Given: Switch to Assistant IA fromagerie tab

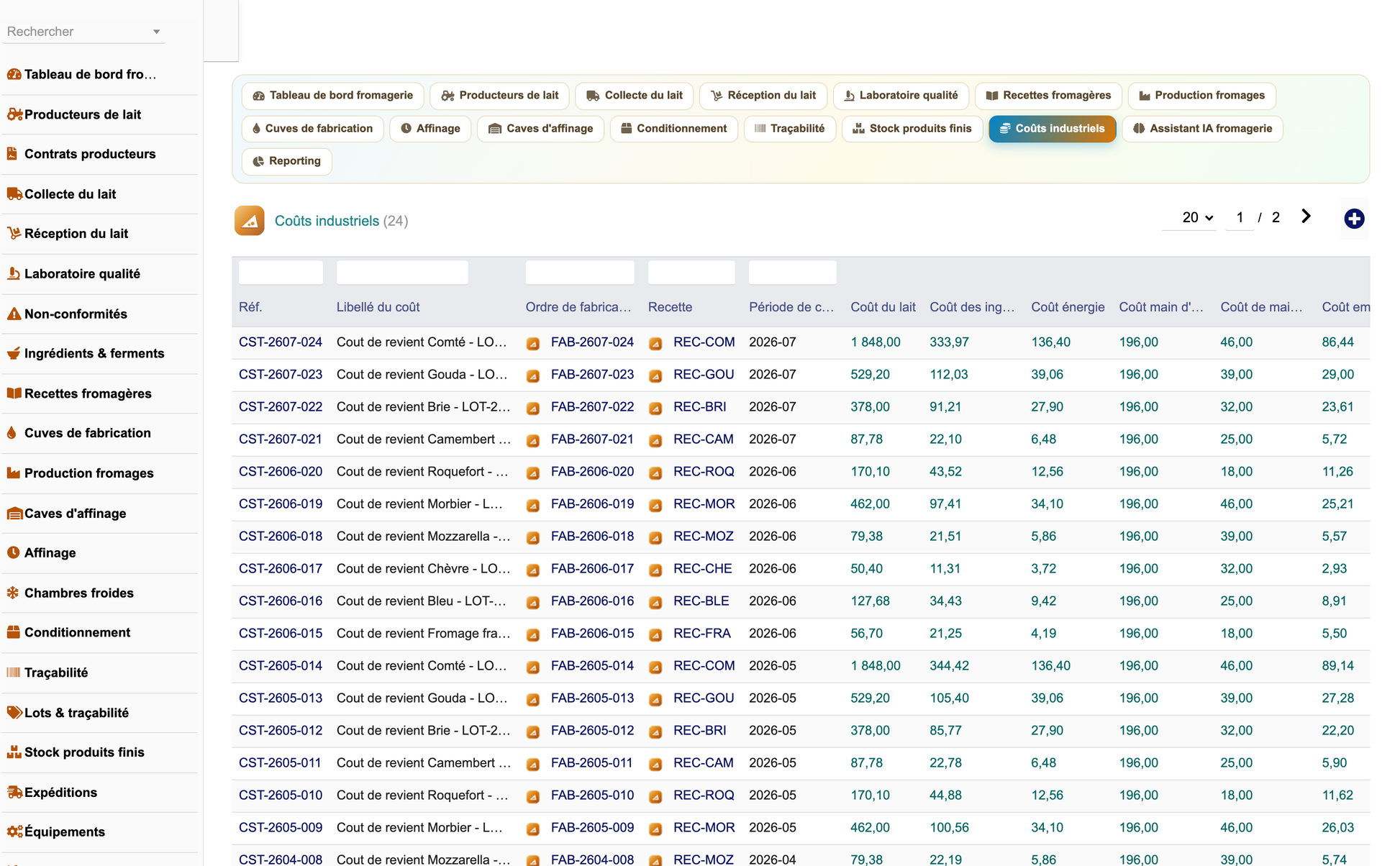Looking at the screenshot, I should coord(1202,129).
